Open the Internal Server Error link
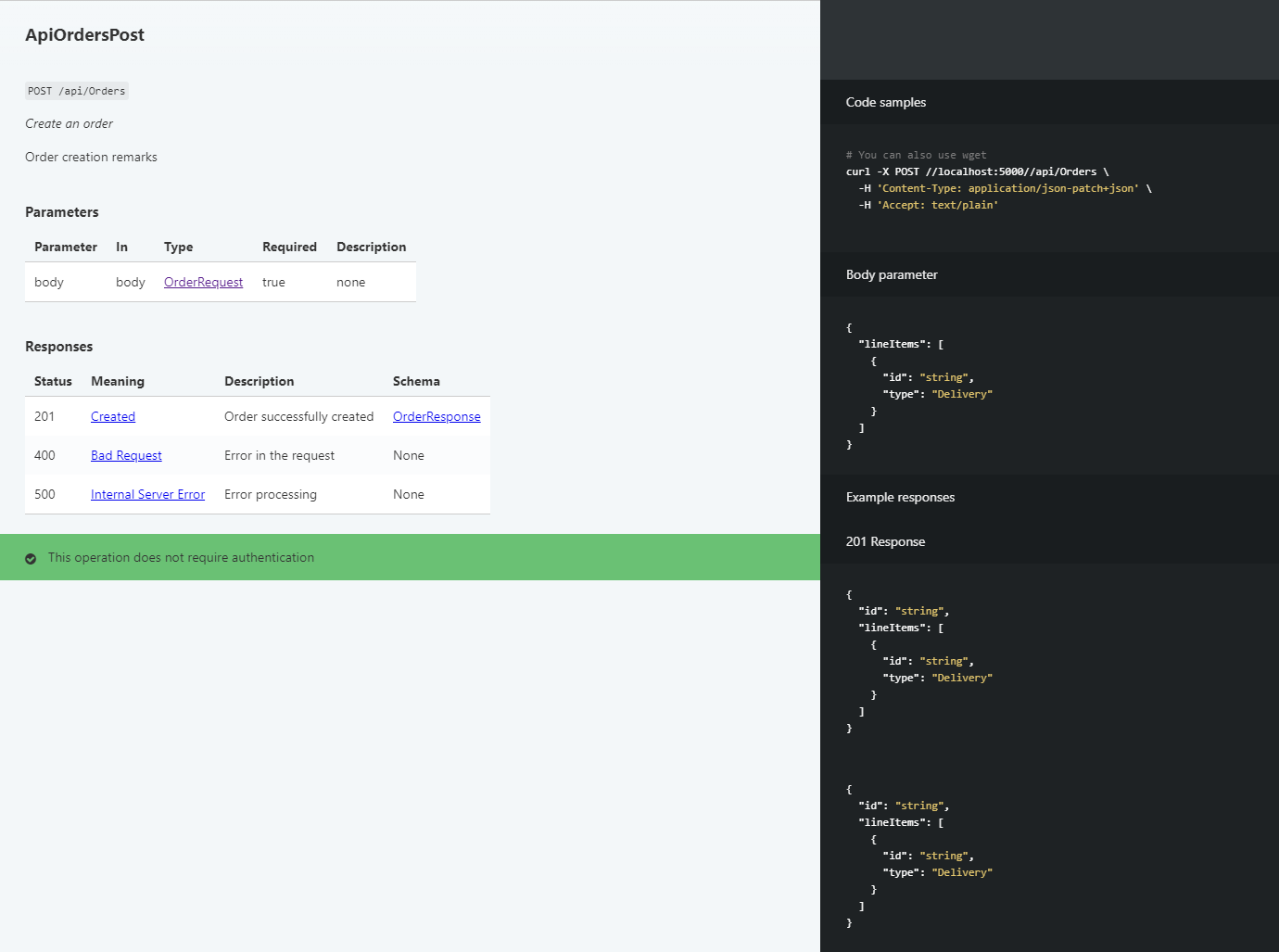This screenshot has height=952, width=1279. click(x=147, y=494)
